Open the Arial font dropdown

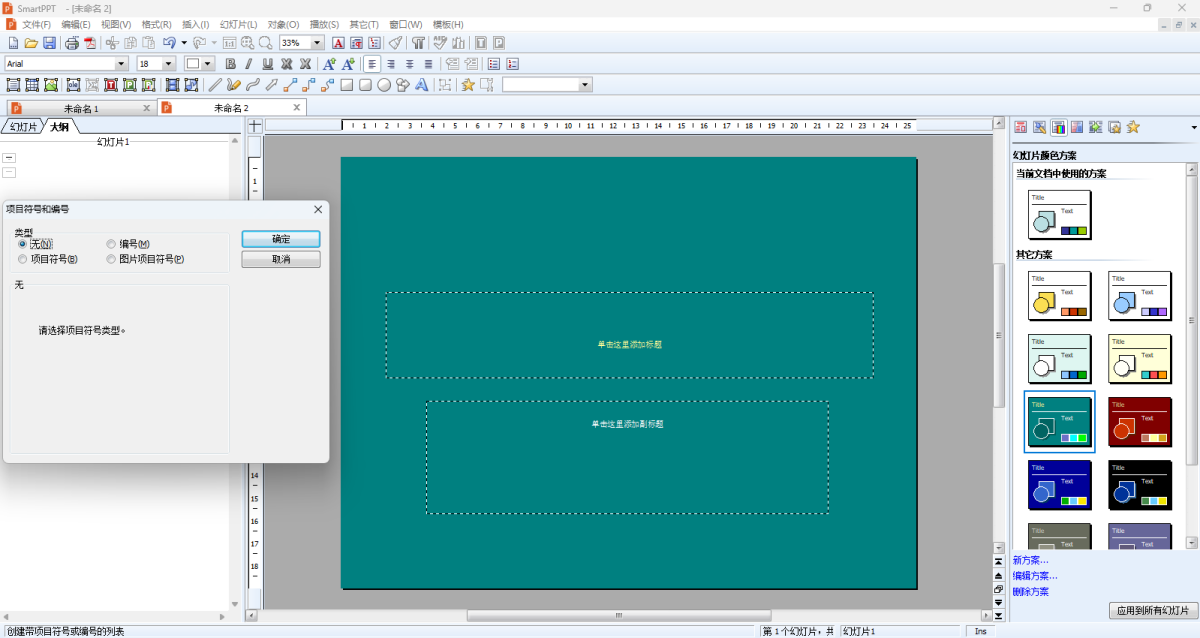[122, 63]
